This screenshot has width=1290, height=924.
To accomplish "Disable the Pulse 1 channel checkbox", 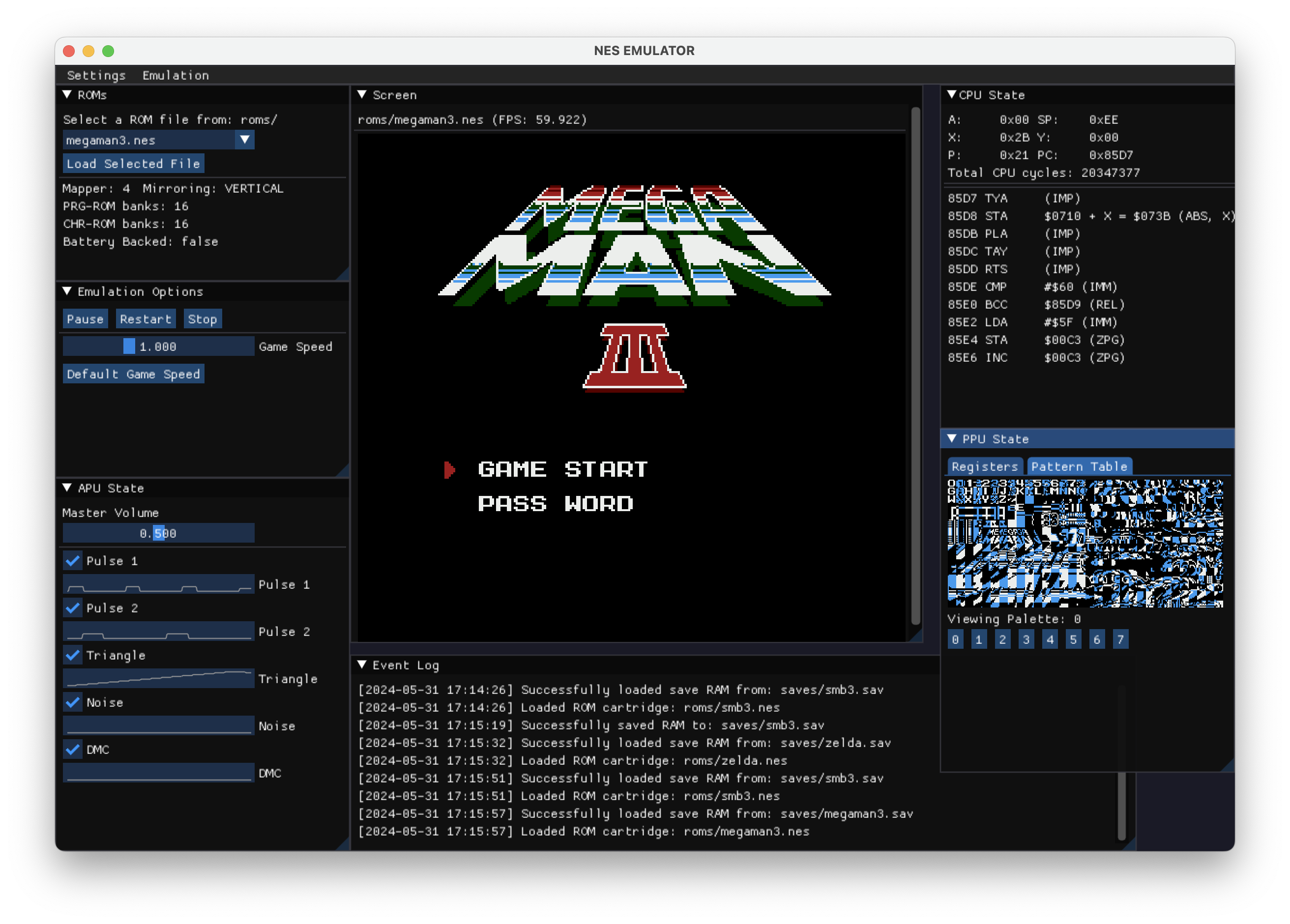I will click(72, 561).
